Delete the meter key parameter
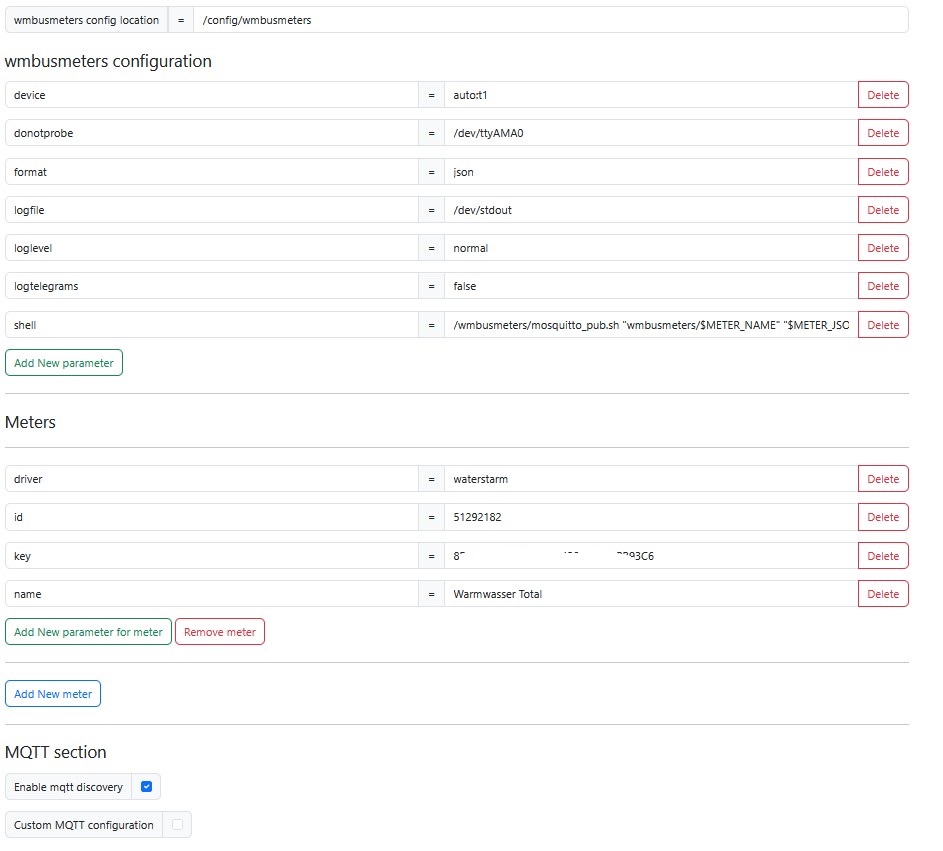This screenshot has height=851, width=943. (x=882, y=556)
